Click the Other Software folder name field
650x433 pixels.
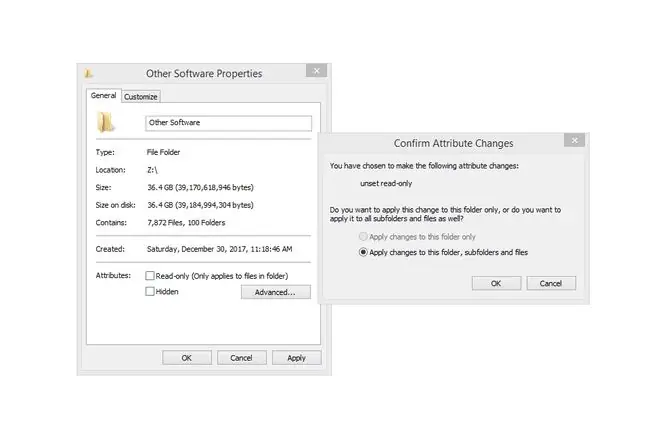pyautogui.click(x=228, y=123)
